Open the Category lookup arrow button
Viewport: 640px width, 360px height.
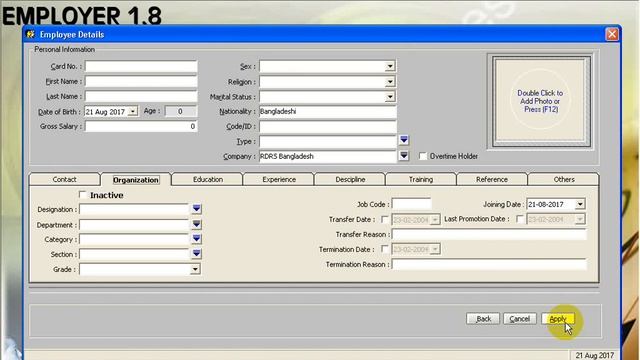[x=196, y=239]
